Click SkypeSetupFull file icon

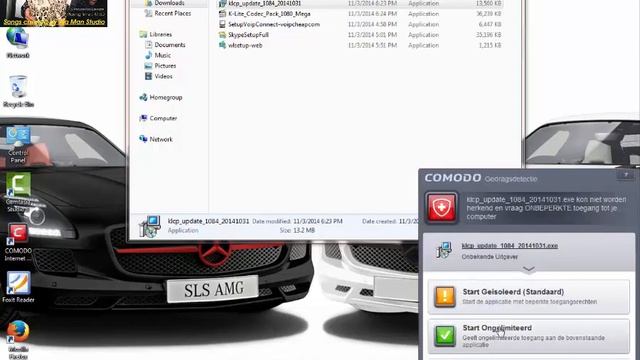[x=222, y=35]
